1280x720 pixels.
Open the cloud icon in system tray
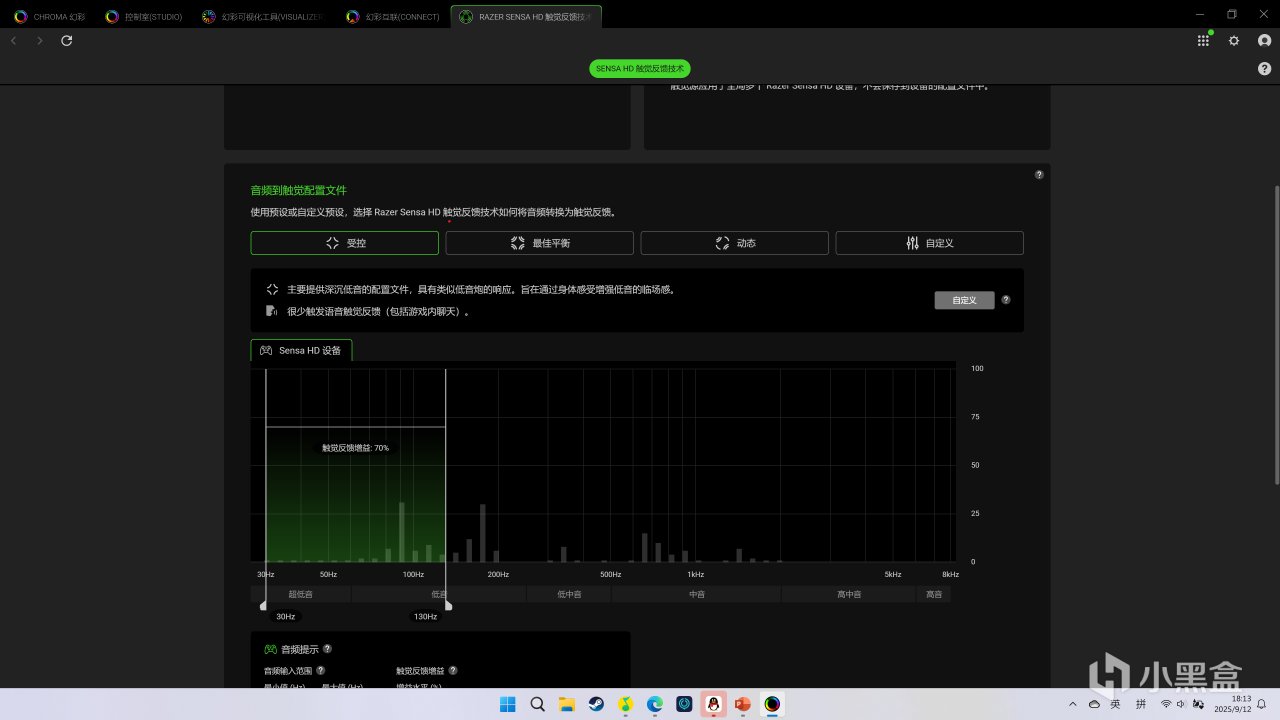[1094, 704]
